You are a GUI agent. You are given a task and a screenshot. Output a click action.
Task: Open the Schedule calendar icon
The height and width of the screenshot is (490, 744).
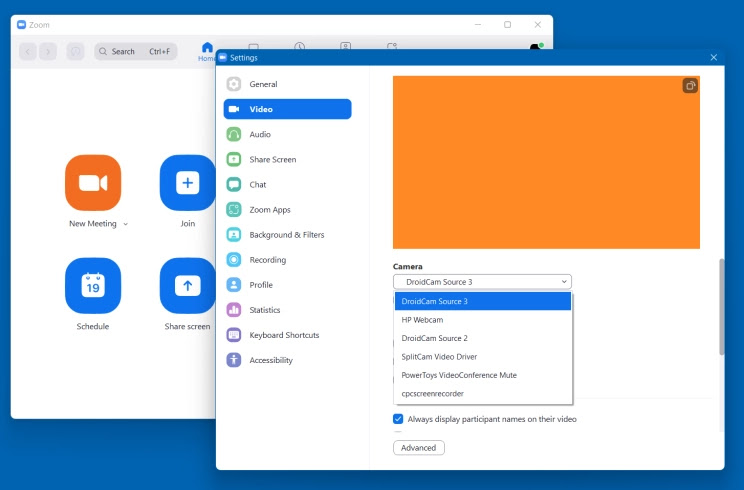[x=93, y=286]
